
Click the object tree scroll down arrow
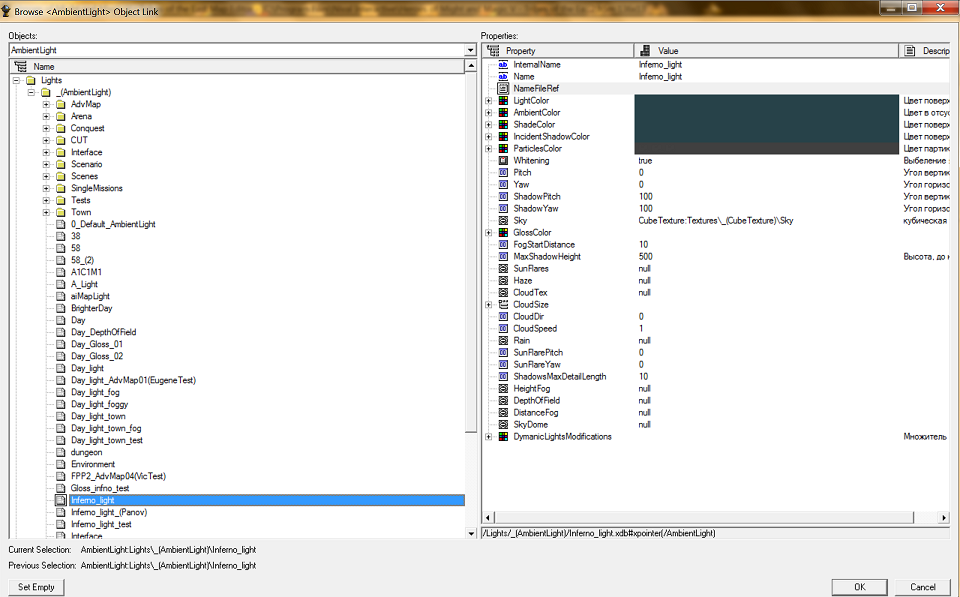471,533
